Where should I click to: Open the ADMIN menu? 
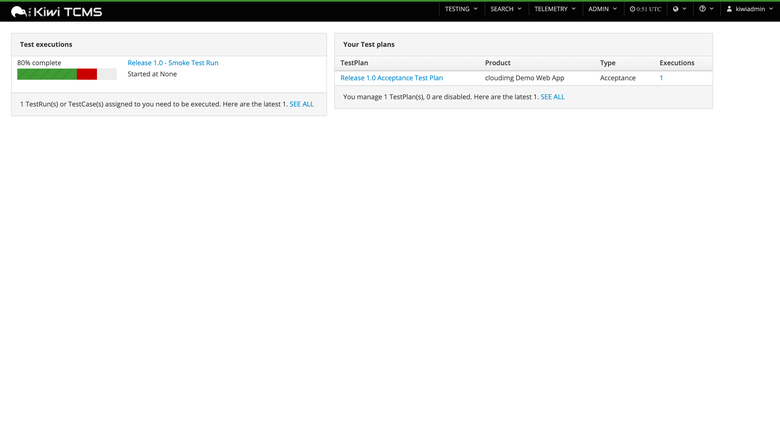click(x=602, y=9)
